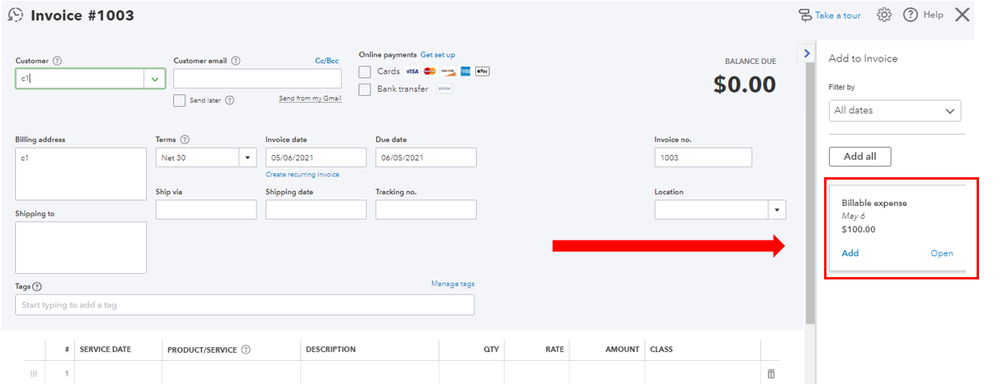Viewport: 999px width, 384px height.
Task: Enable the Cards payment checkbox
Action: click(365, 72)
